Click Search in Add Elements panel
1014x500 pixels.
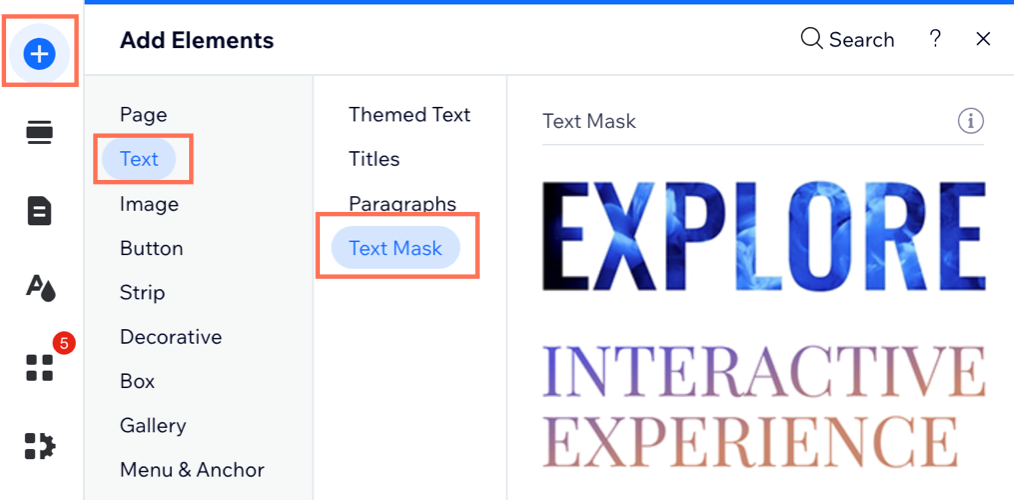click(x=847, y=40)
